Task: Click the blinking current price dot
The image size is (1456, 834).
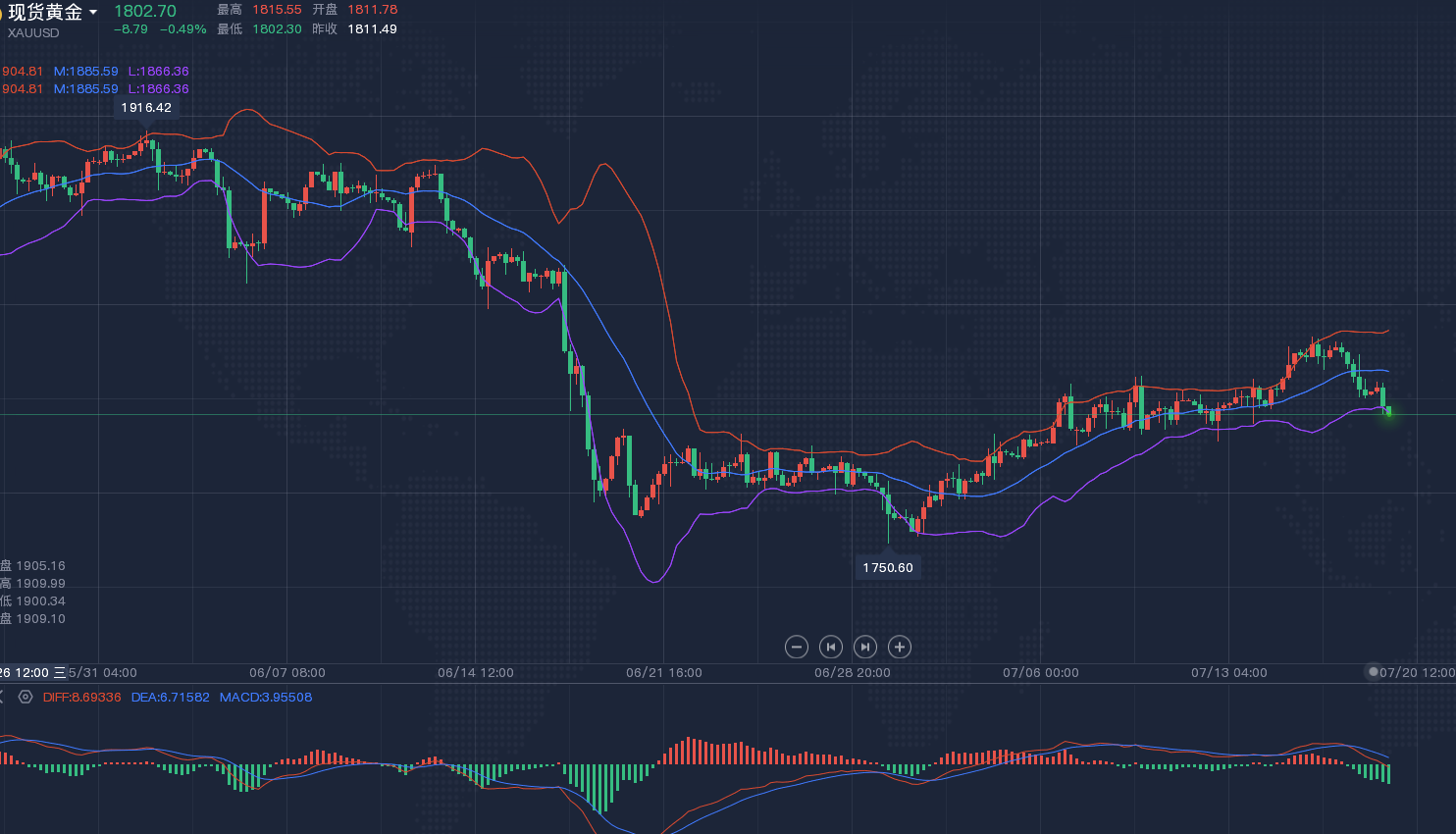Action: click(x=1388, y=413)
